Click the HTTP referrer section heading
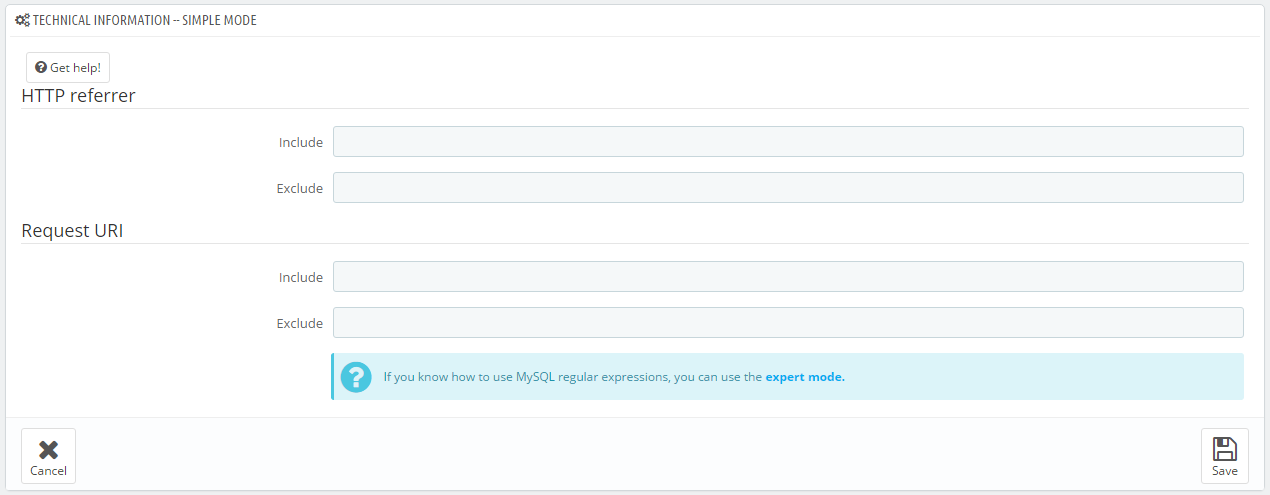This screenshot has height=495, width=1270. [x=78, y=96]
